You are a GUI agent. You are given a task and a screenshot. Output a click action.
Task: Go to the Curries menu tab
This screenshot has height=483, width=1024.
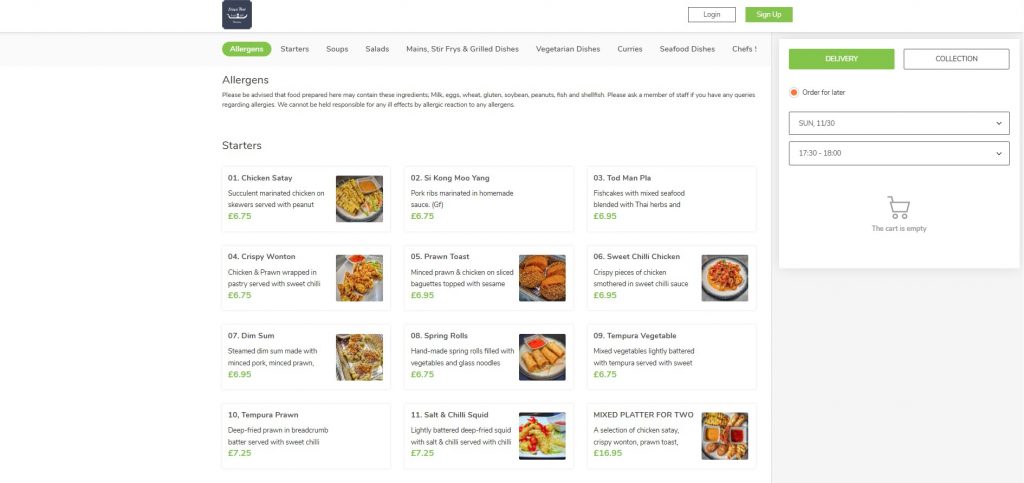click(x=630, y=49)
